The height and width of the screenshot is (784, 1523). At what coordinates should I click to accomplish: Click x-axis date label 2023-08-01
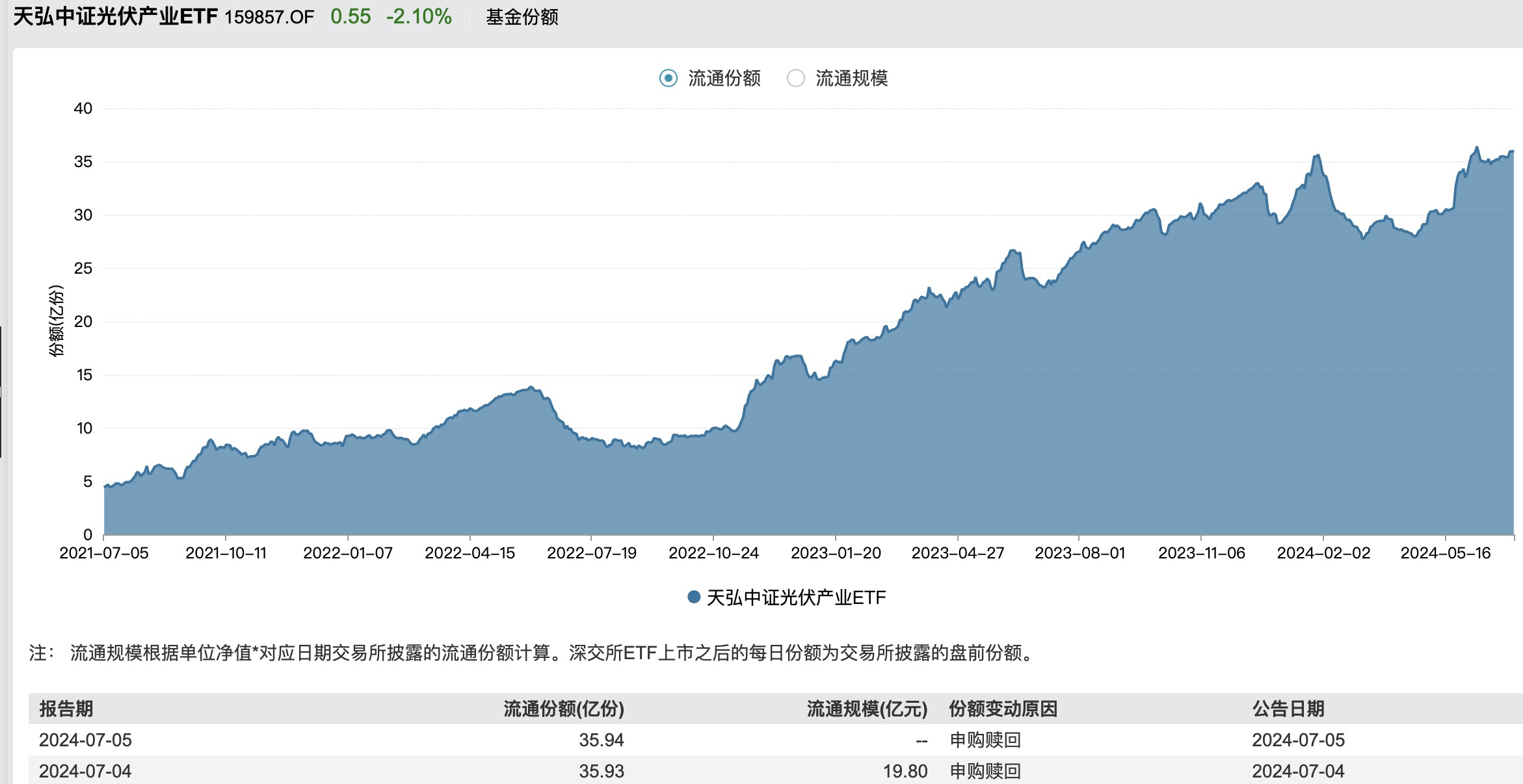point(1080,553)
